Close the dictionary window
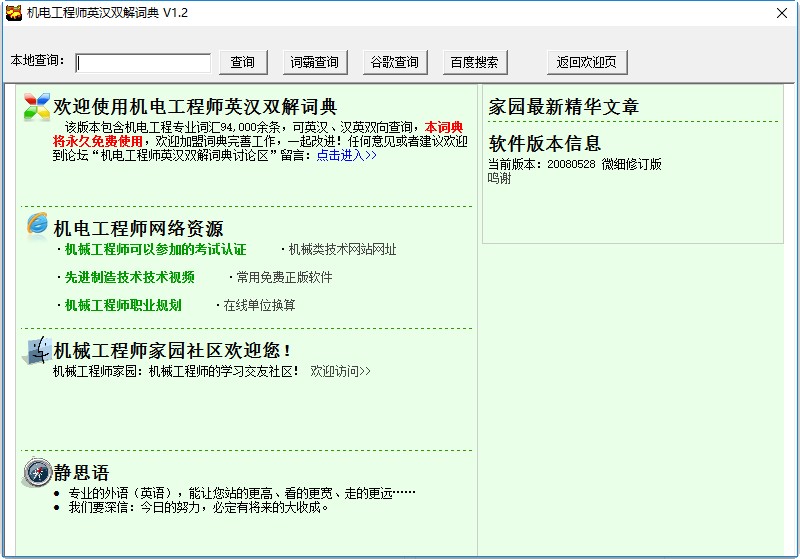This screenshot has width=800, height=559. (x=782, y=13)
